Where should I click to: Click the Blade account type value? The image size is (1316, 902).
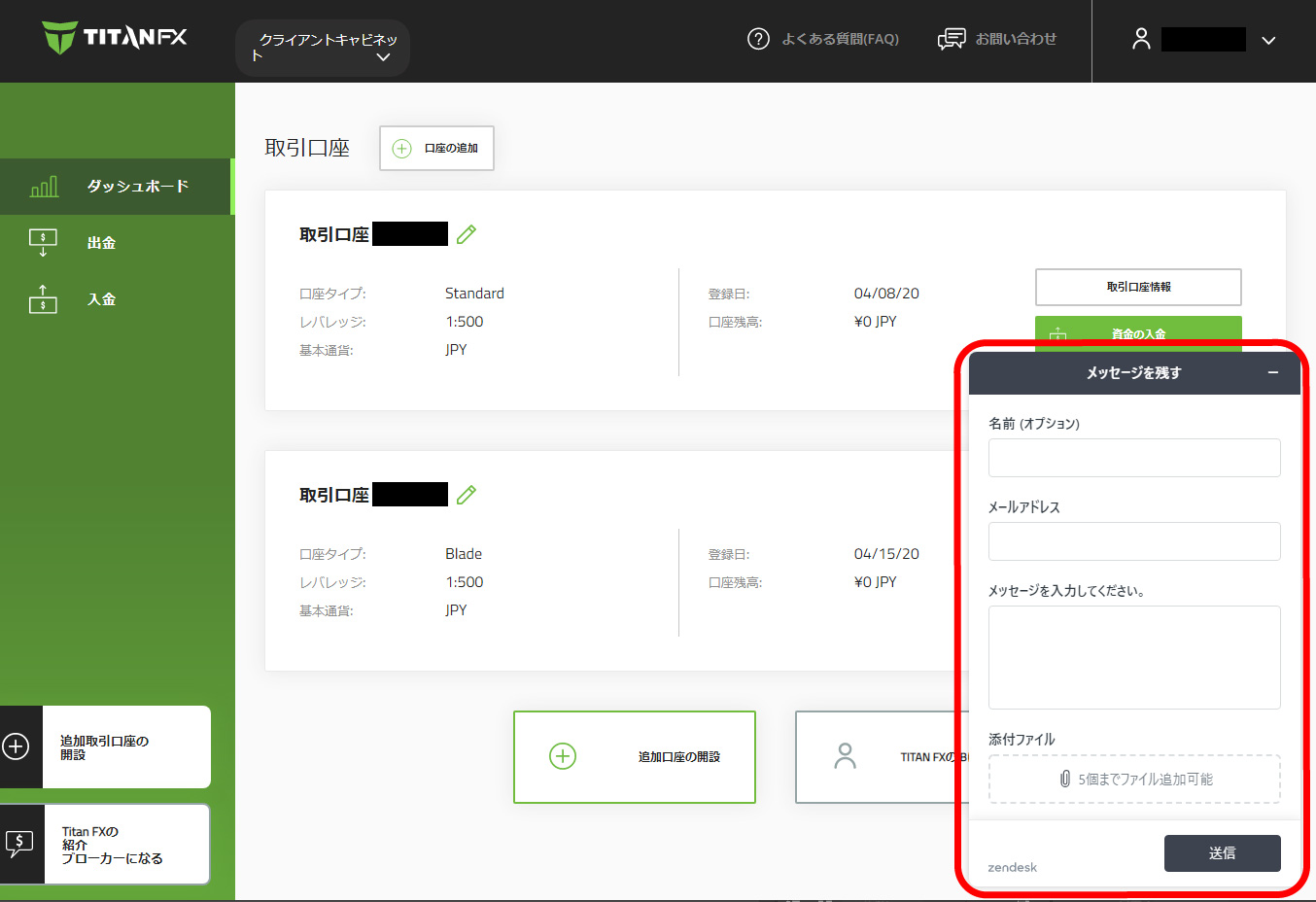click(x=464, y=554)
